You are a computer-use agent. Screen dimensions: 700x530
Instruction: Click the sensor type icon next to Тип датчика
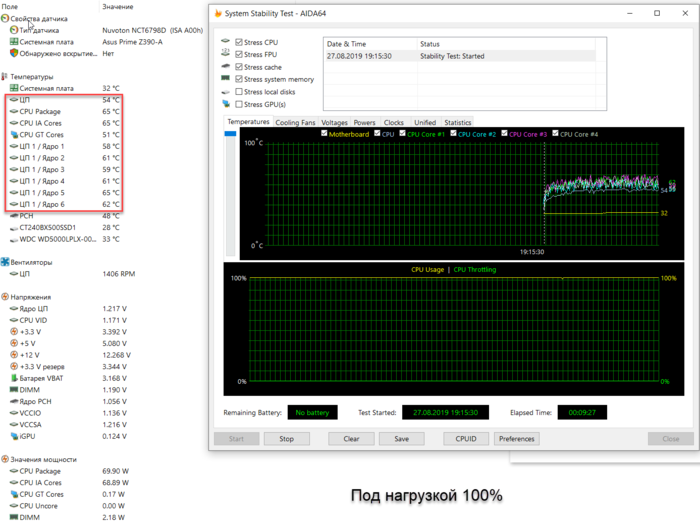pos(14,30)
